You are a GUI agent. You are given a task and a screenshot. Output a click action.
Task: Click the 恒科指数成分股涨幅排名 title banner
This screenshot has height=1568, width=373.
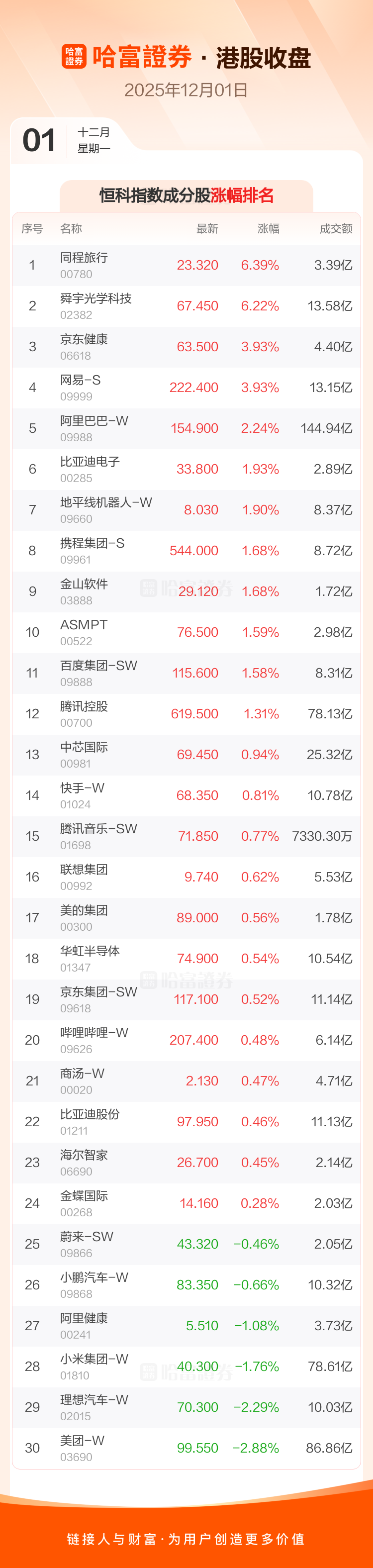coord(186,196)
